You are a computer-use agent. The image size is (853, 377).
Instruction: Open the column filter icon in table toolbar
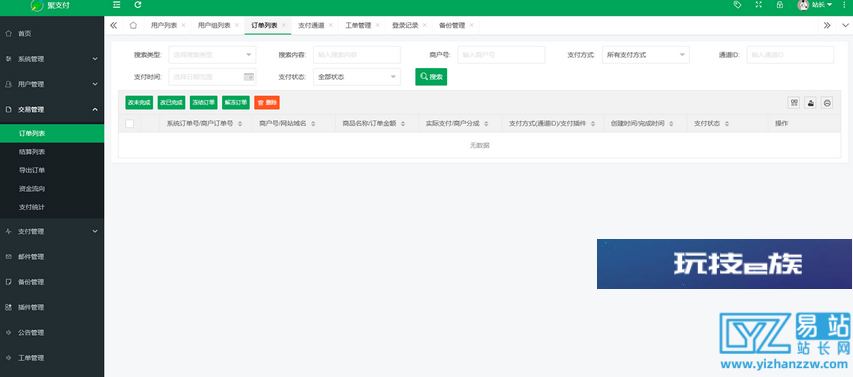click(x=794, y=103)
